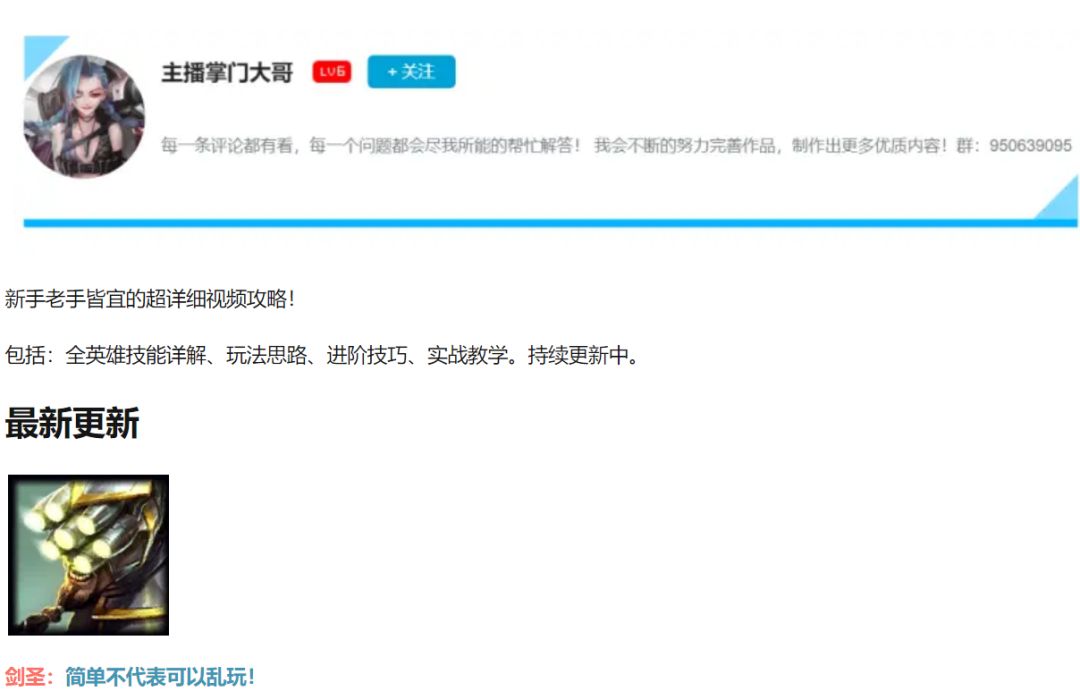Screen dimensions: 1080x691
Task: Select the 最新更新 heading
Action: click(x=72, y=423)
